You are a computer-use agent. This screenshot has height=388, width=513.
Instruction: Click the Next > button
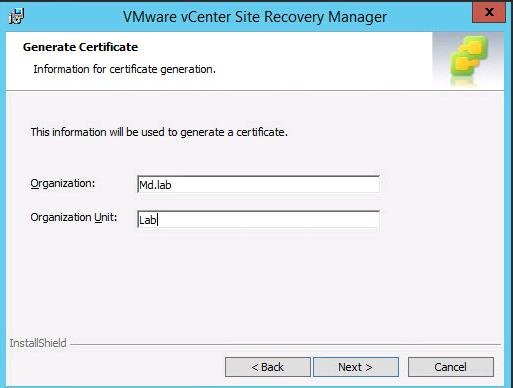coord(356,367)
